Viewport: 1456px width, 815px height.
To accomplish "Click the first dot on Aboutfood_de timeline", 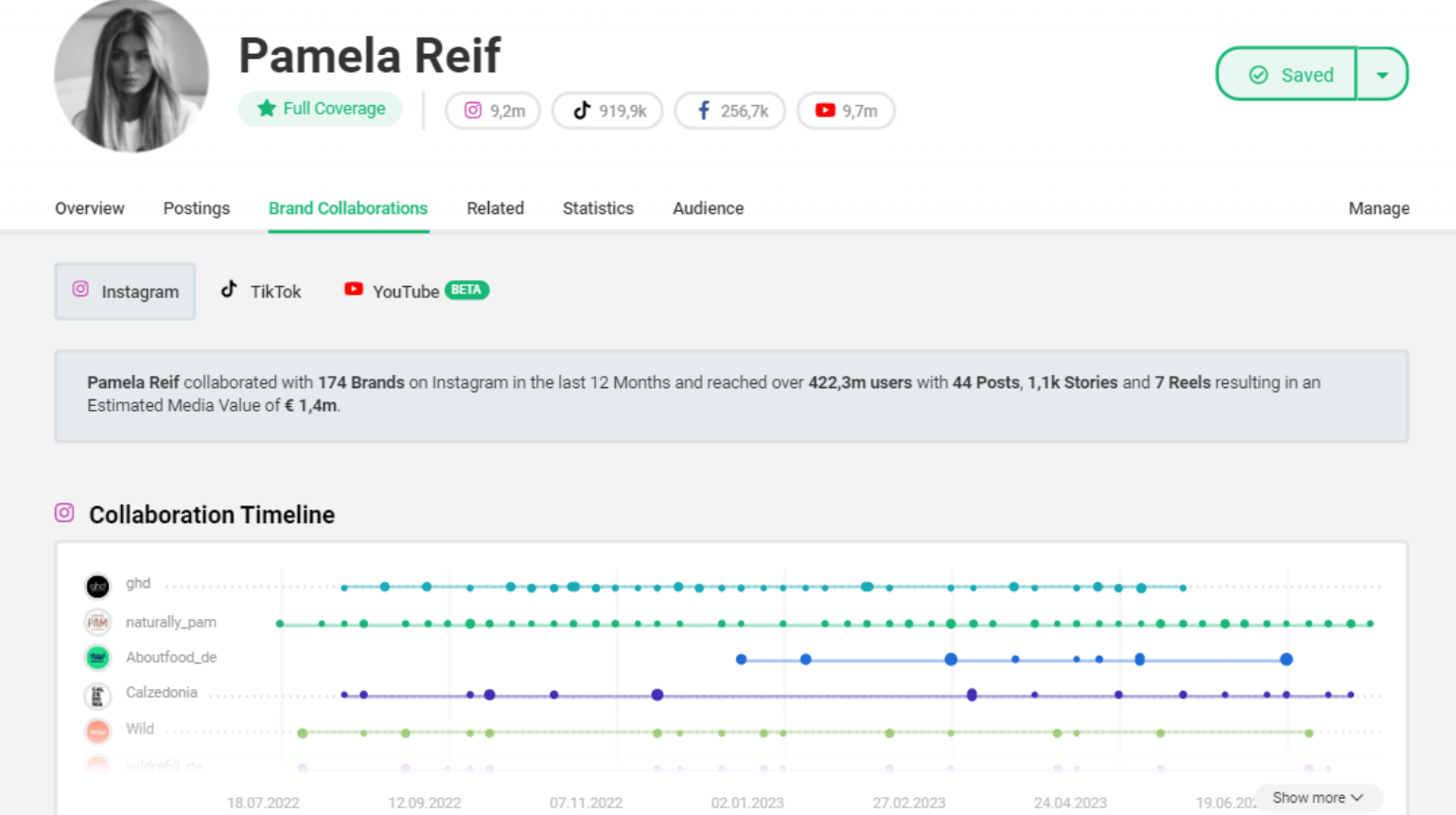I will coord(742,659).
